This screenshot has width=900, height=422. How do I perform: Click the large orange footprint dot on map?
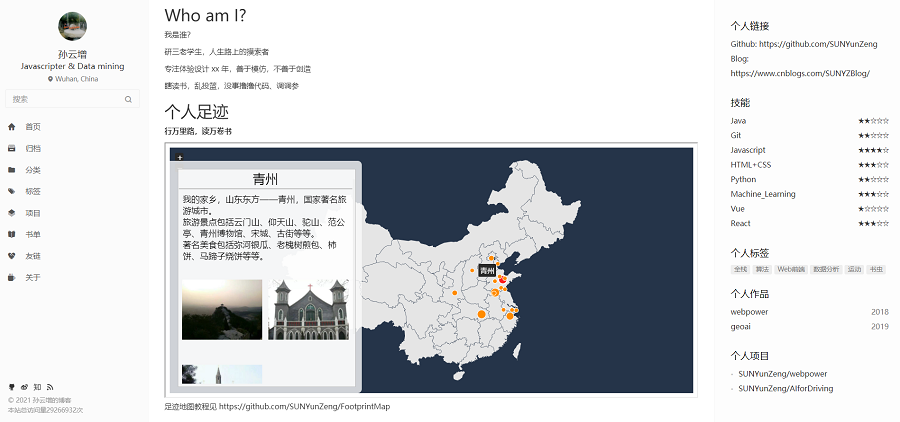[x=481, y=315]
